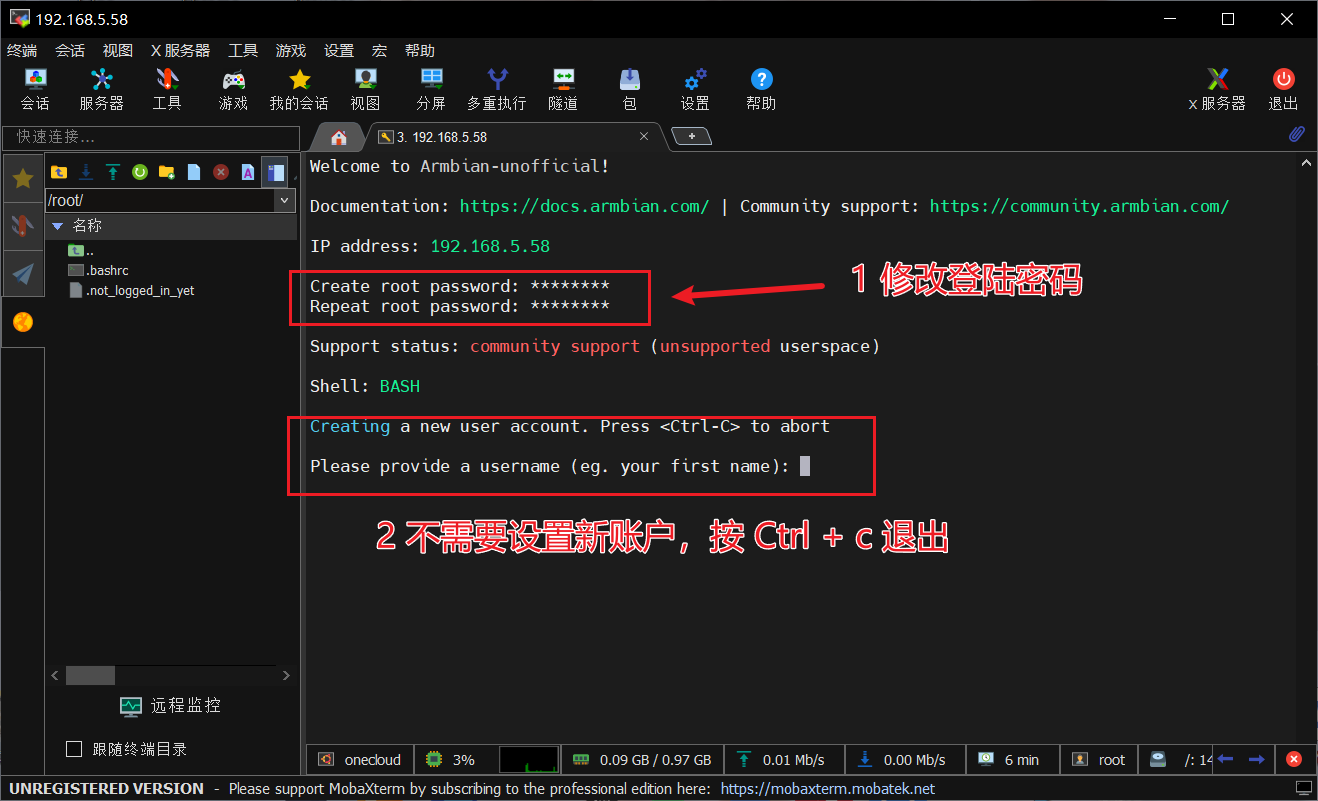
Task: Toggle the side-panel layout icon in SFTP toolbar
Action: 275,172
